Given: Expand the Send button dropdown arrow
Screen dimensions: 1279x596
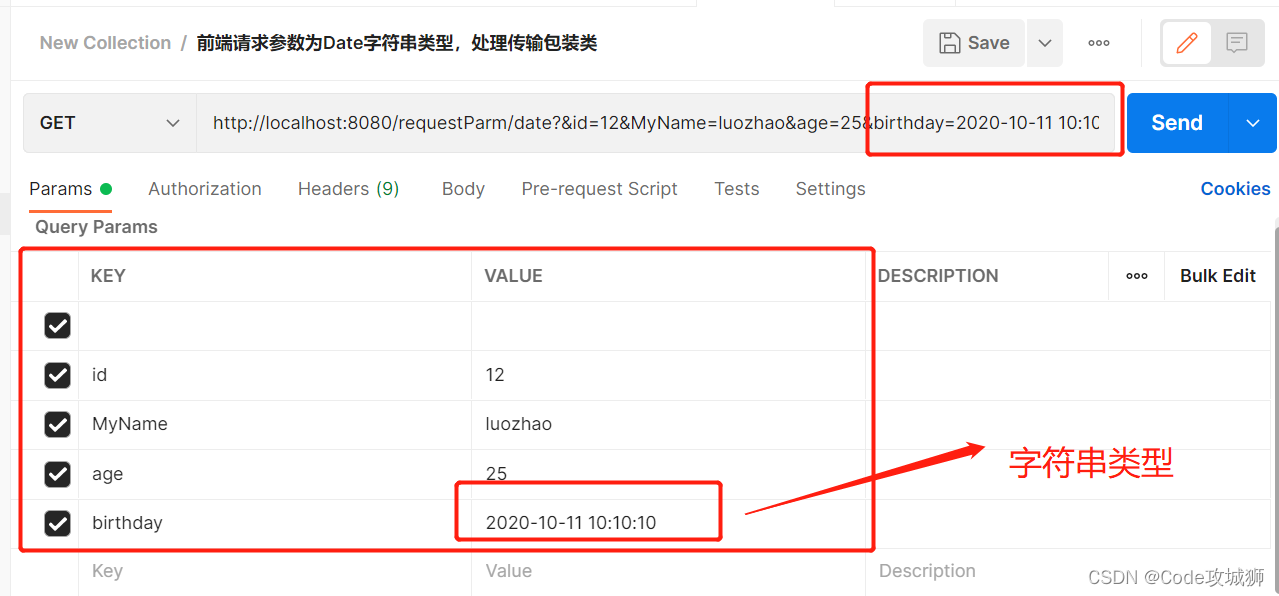Looking at the screenshot, I should [1253, 123].
